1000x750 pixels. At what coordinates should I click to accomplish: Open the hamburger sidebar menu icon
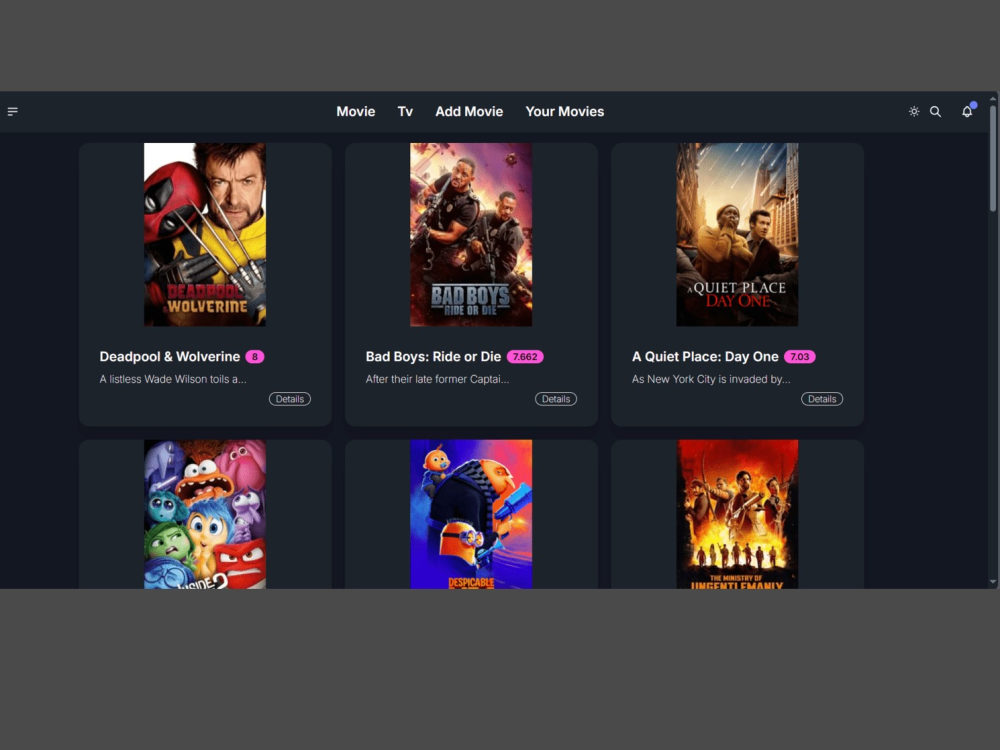tap(13, 112)
